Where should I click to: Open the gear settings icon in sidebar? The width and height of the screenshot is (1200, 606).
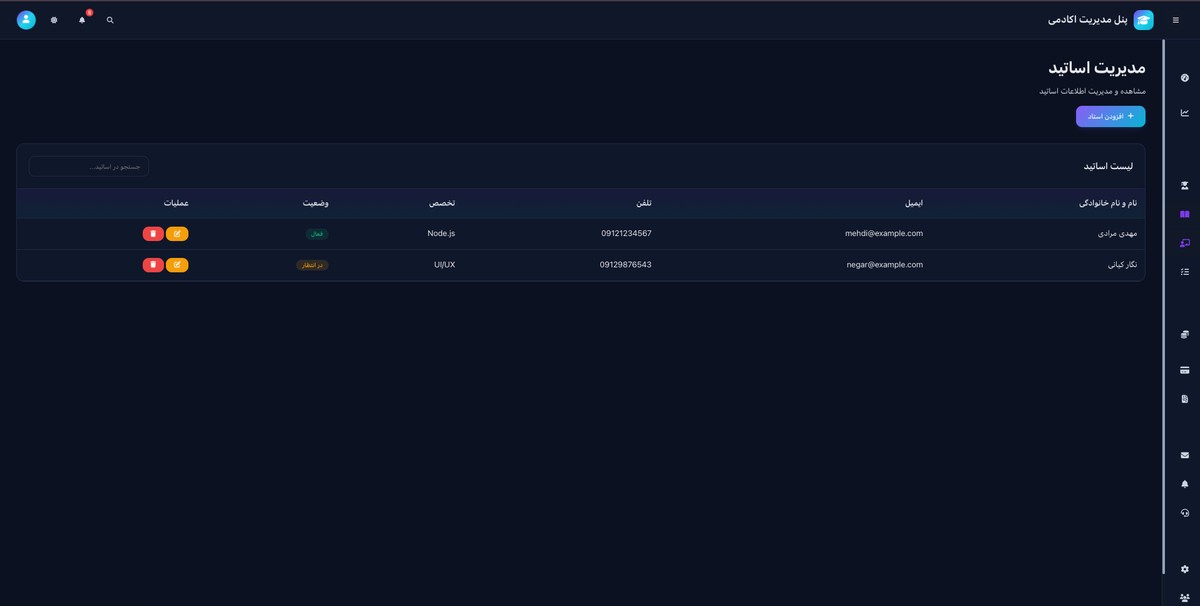point(1185,569)
